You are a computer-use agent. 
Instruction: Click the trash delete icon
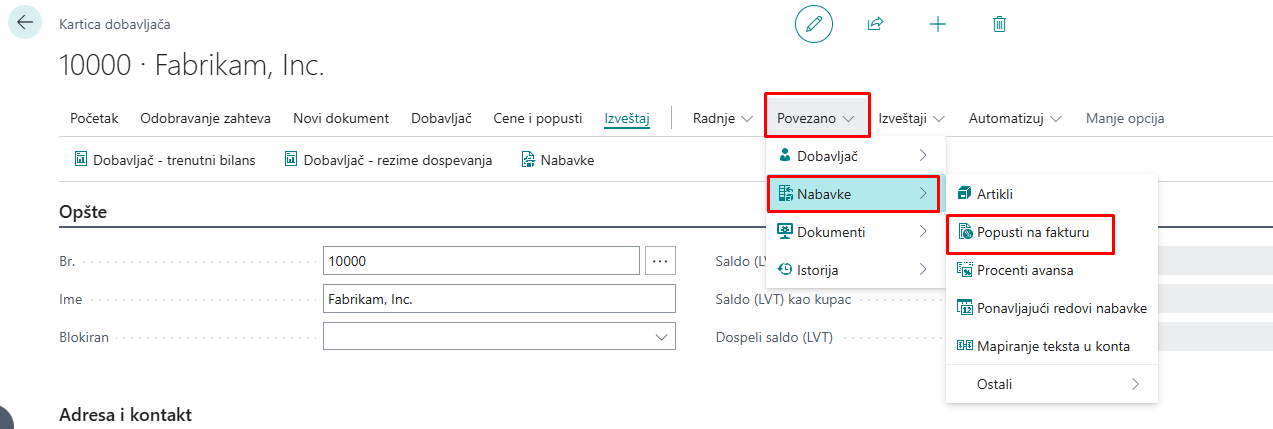(x=998, y=24)
